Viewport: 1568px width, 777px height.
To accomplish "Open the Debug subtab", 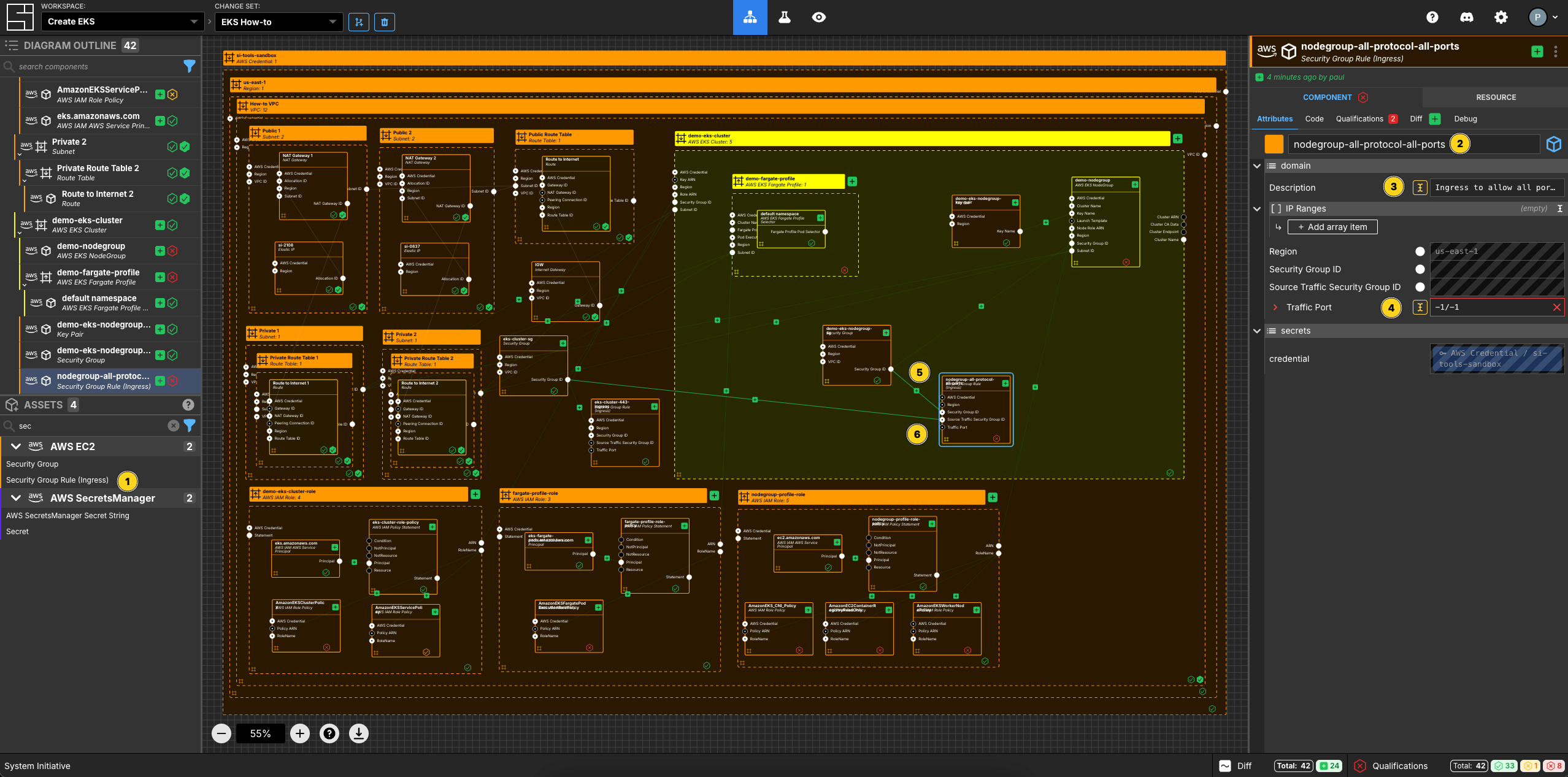I will (x=1466, y=119).
